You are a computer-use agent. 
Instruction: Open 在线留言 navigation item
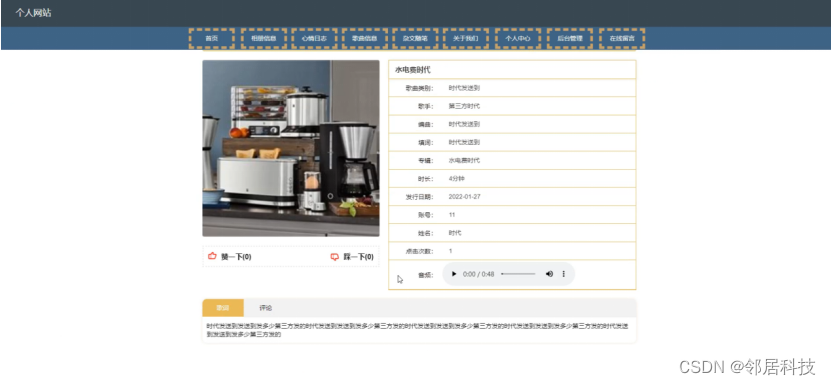tap(622, 39)
